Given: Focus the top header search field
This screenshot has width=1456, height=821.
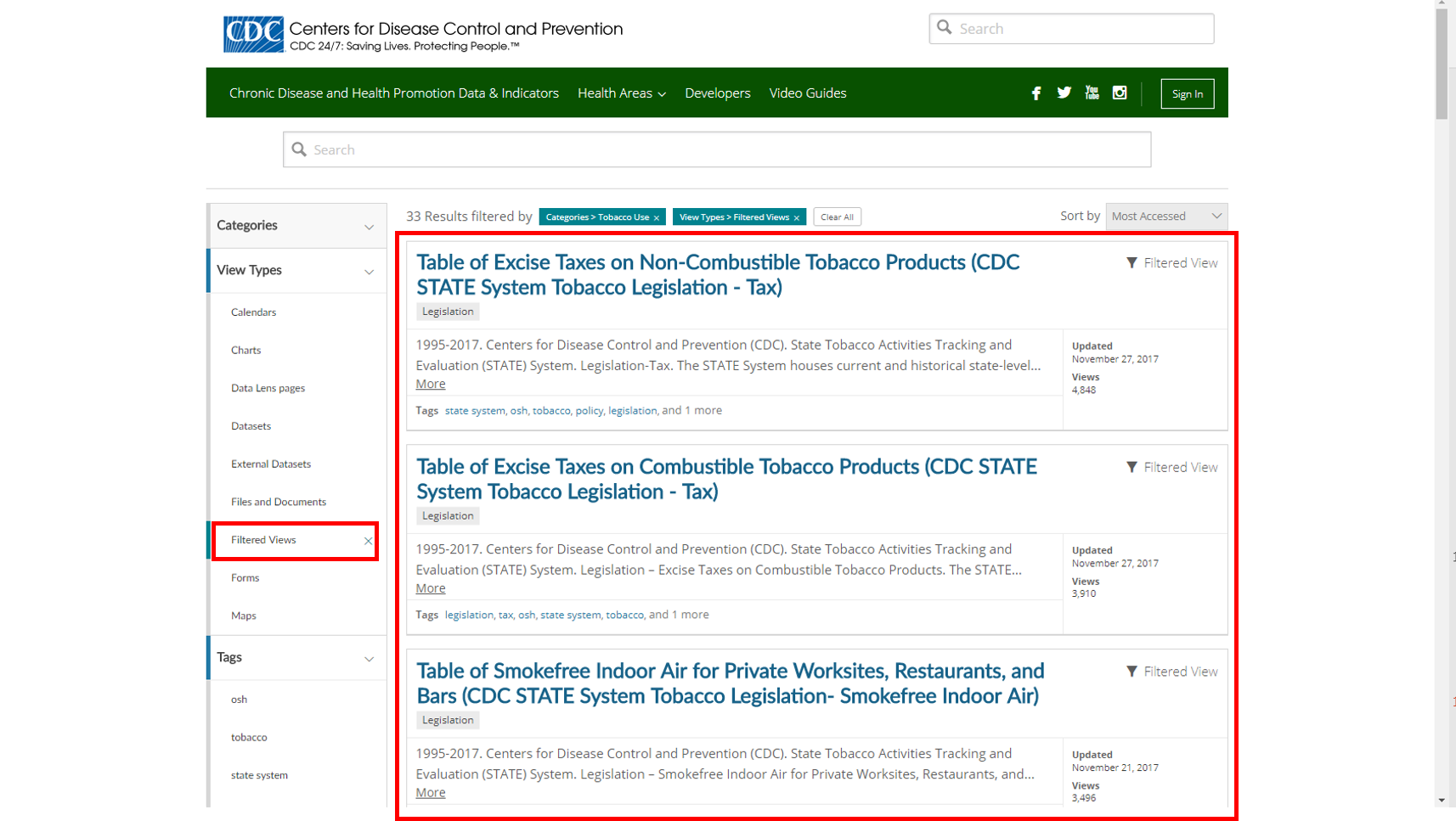Looking at the screenshot, I should [1071, 29].
